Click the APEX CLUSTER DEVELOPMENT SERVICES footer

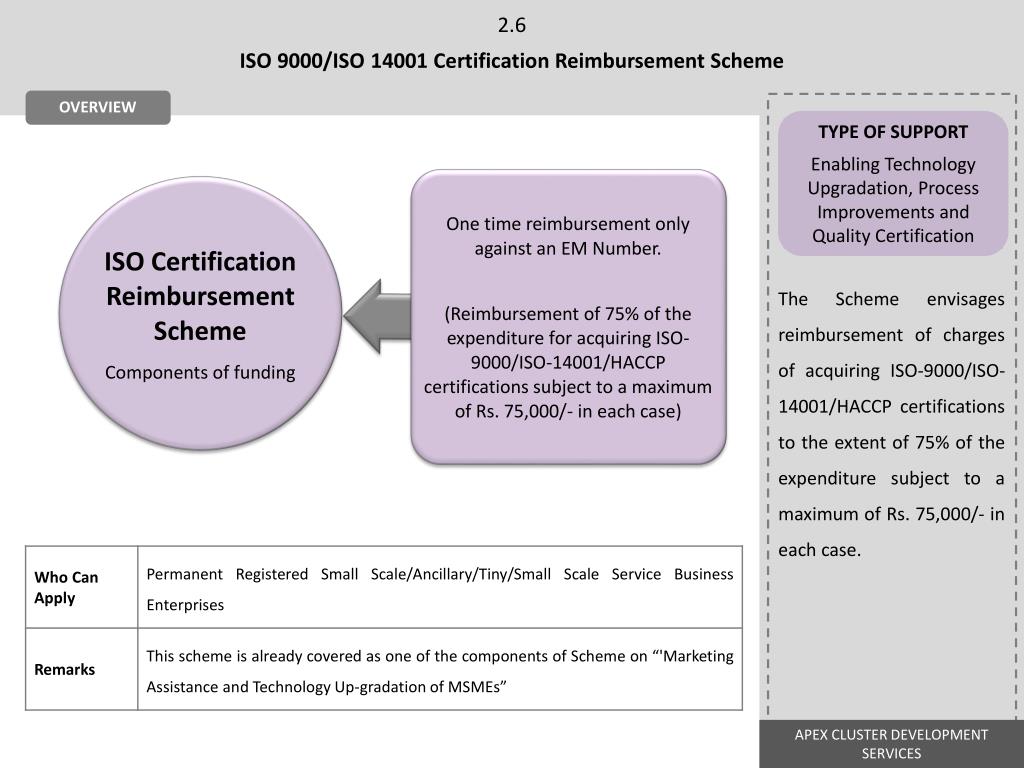coord(891,744)
